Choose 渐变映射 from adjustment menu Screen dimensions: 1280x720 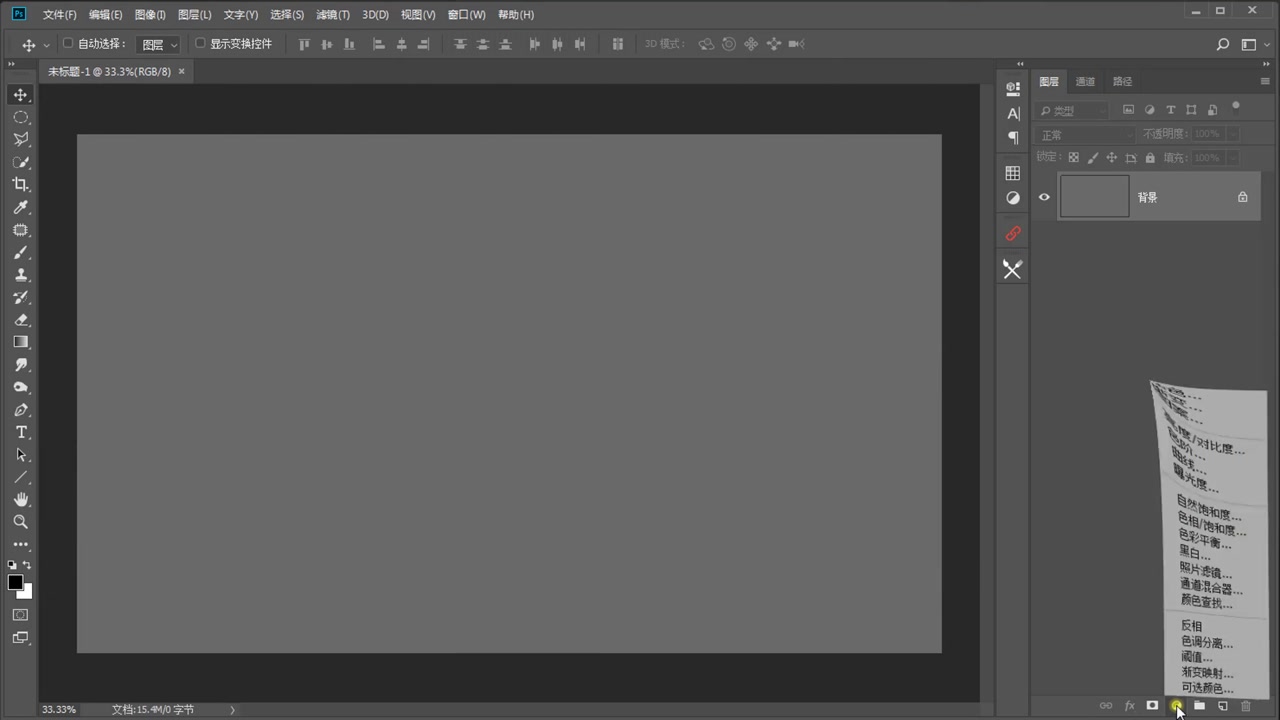(1208, 673)
